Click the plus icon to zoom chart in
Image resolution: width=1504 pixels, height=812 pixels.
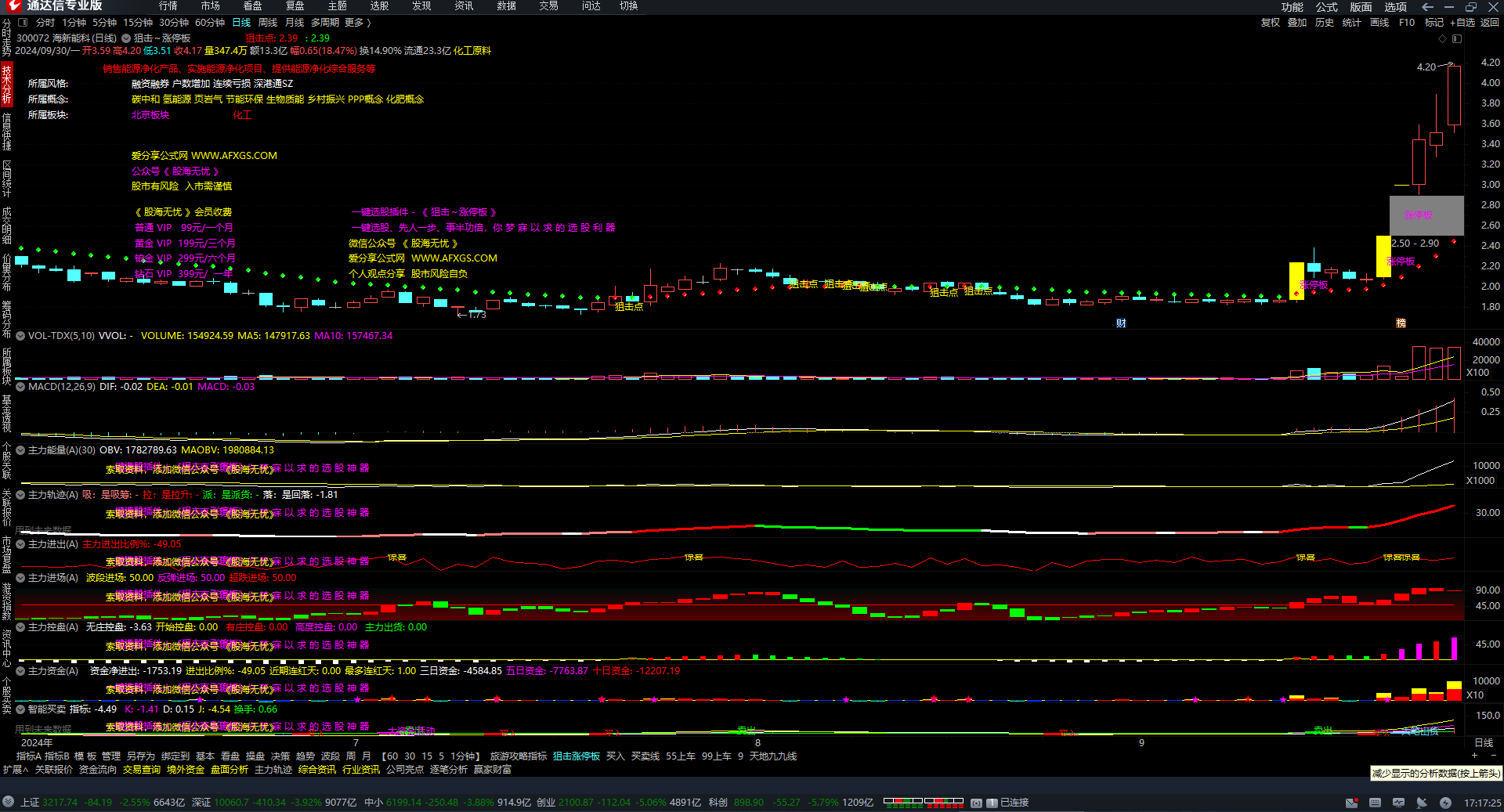click(1474, 756)
